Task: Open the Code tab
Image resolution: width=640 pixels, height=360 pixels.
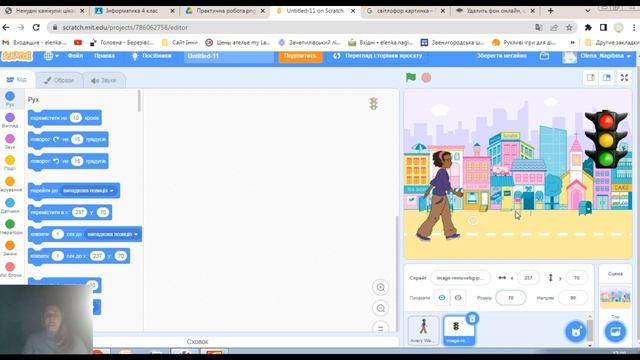Action: coord(17,80)
